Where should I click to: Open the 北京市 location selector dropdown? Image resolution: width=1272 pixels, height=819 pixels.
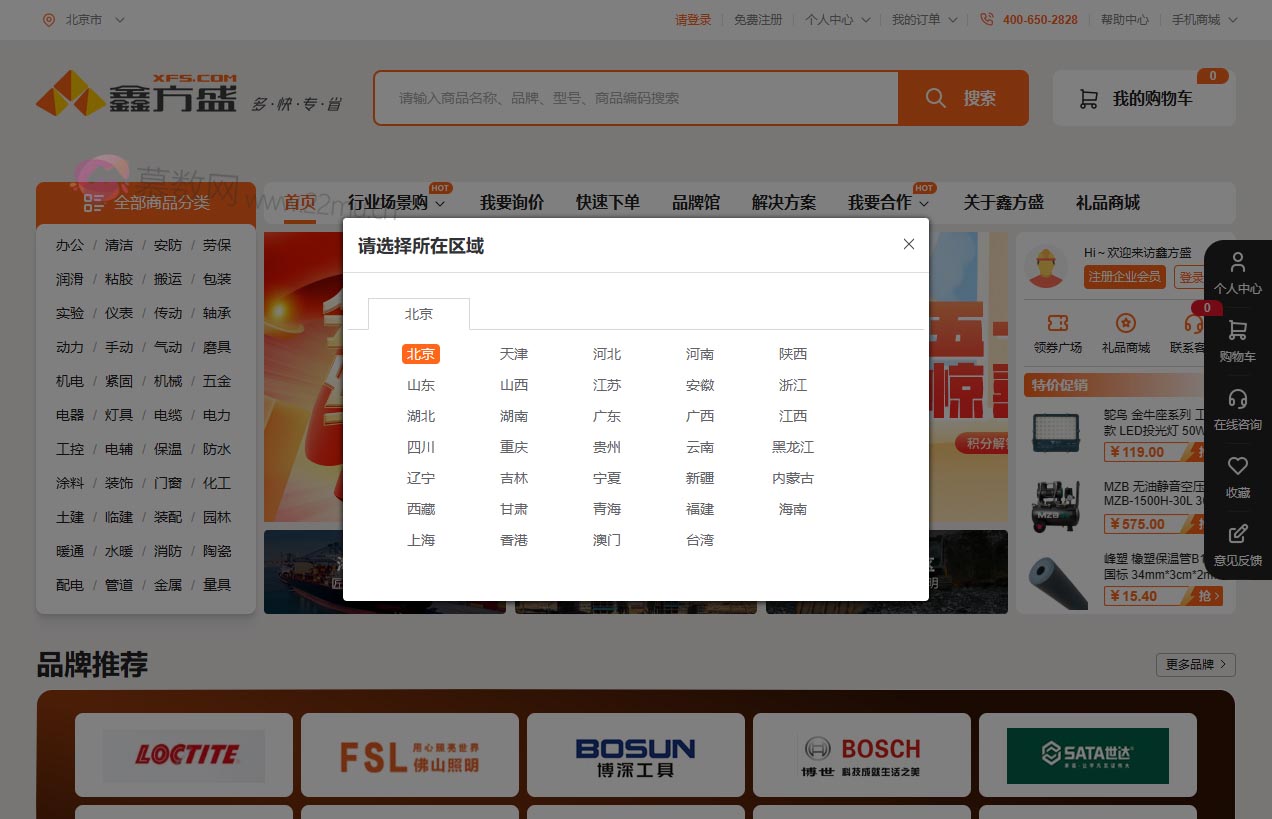[x=84, y=19]
